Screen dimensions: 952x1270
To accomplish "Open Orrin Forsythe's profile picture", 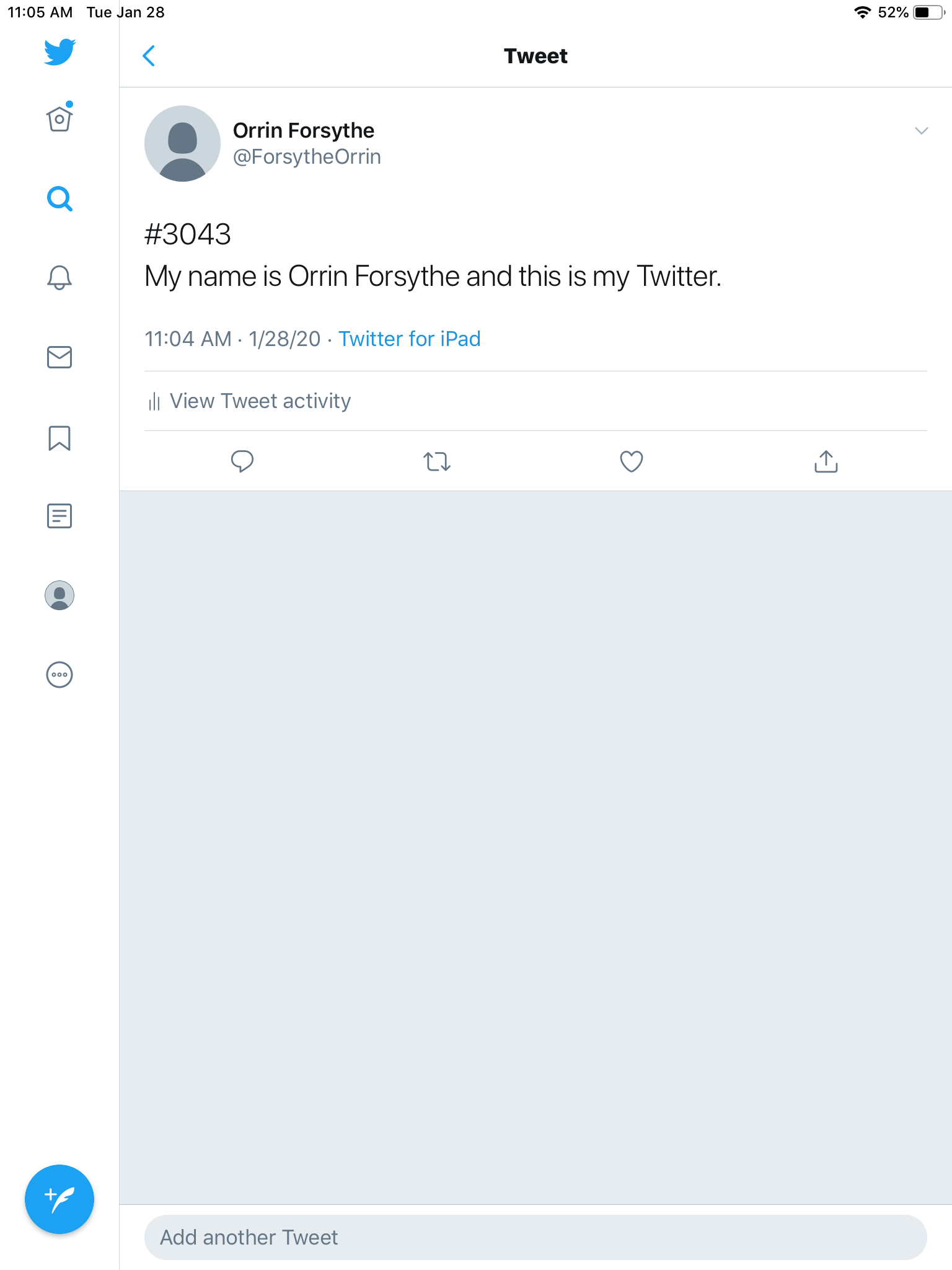I will click(x=182, y=143).
